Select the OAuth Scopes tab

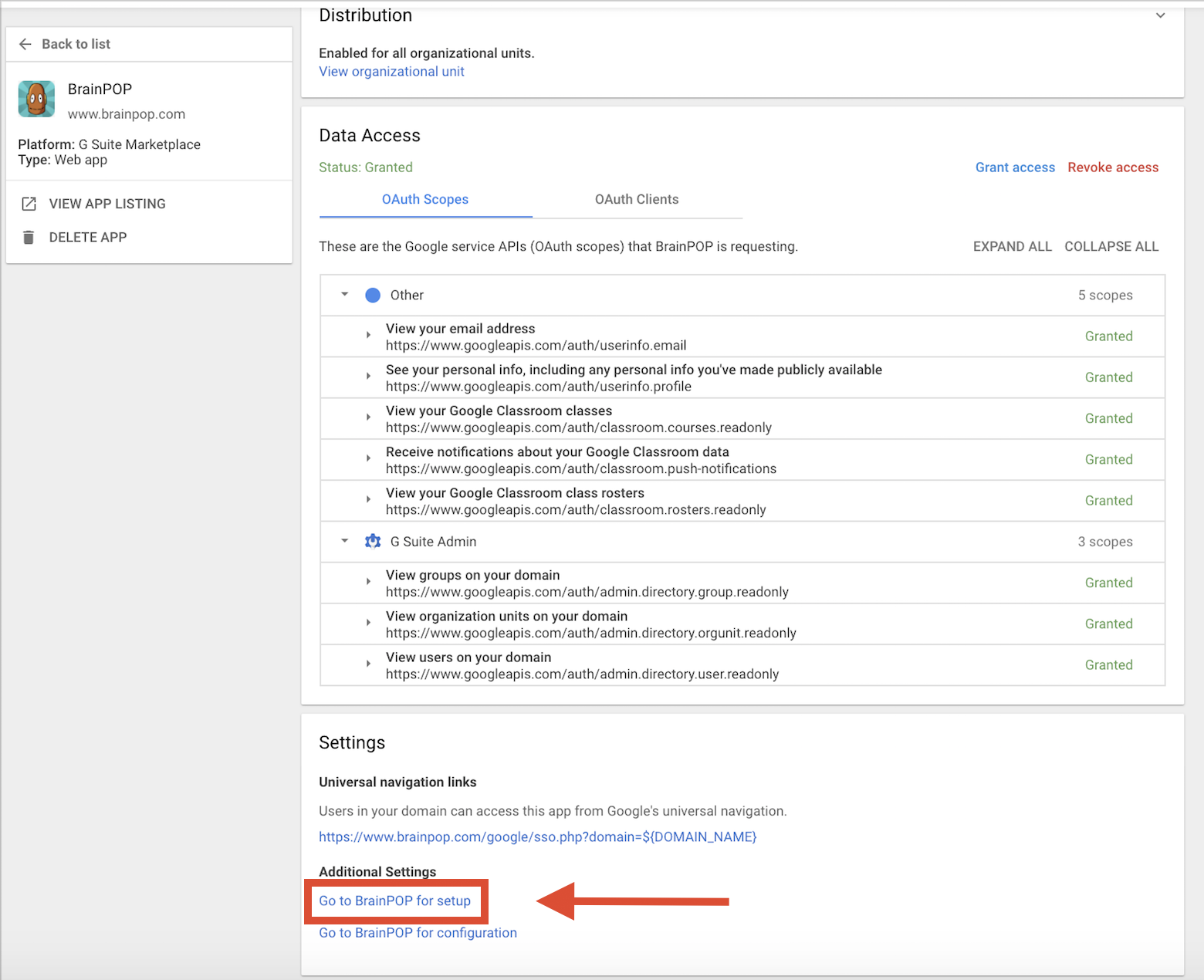[425, 199]
